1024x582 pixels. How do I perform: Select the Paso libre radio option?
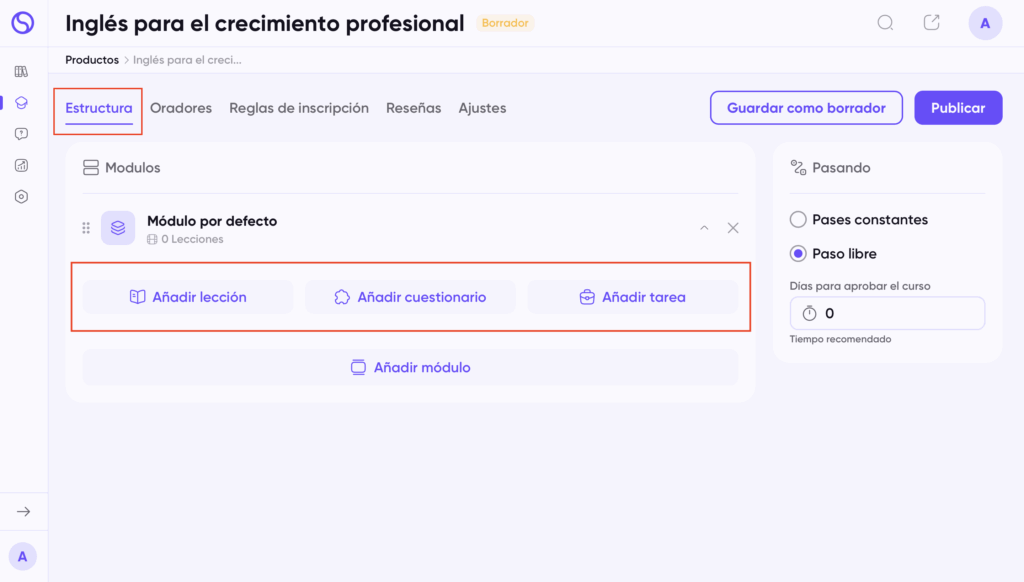pyautogui.click(x=798, y=254)
